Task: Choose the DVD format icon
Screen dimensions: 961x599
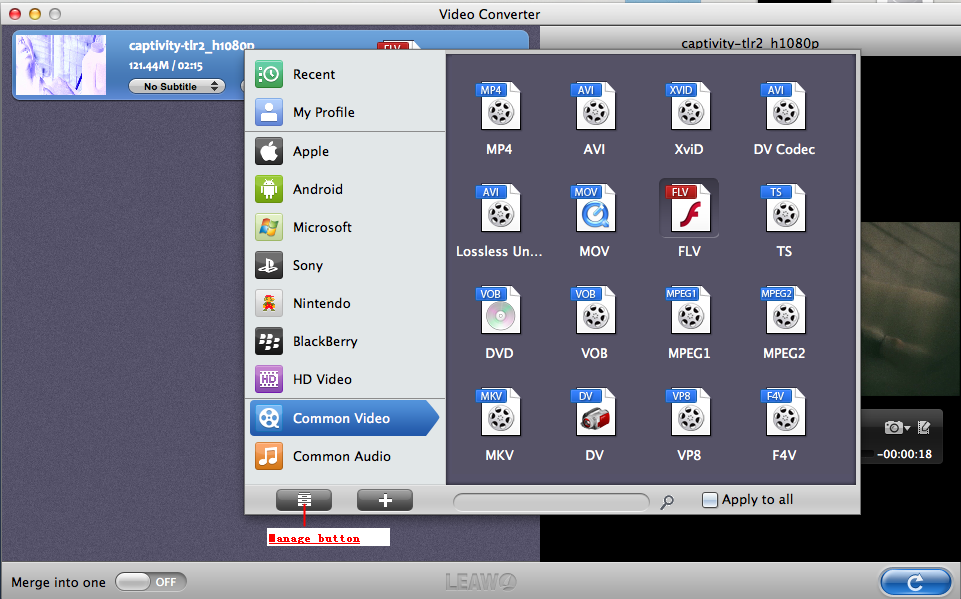Action: tap(499, 311)
